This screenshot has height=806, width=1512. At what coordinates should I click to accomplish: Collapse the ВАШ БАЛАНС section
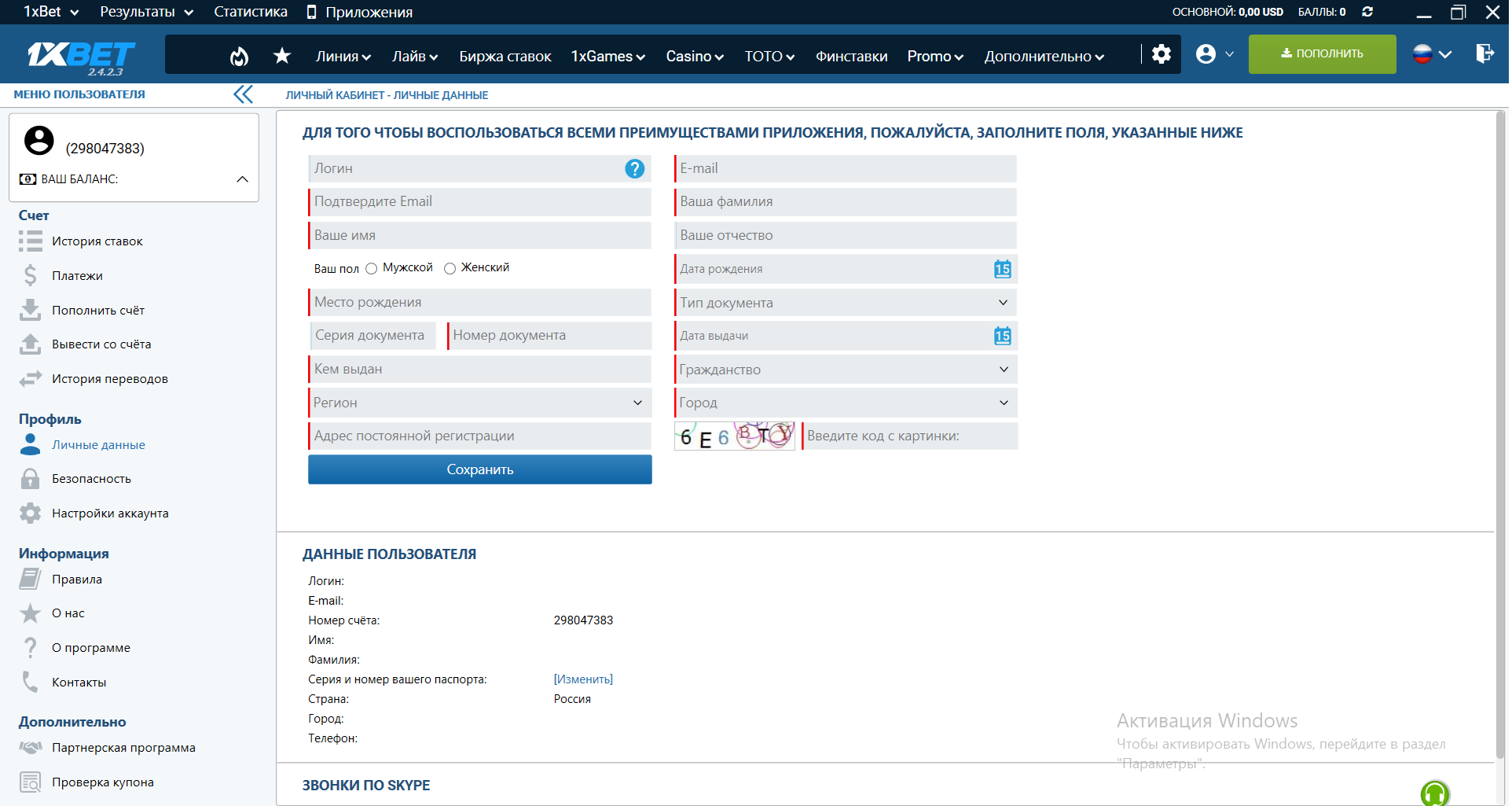242,179
